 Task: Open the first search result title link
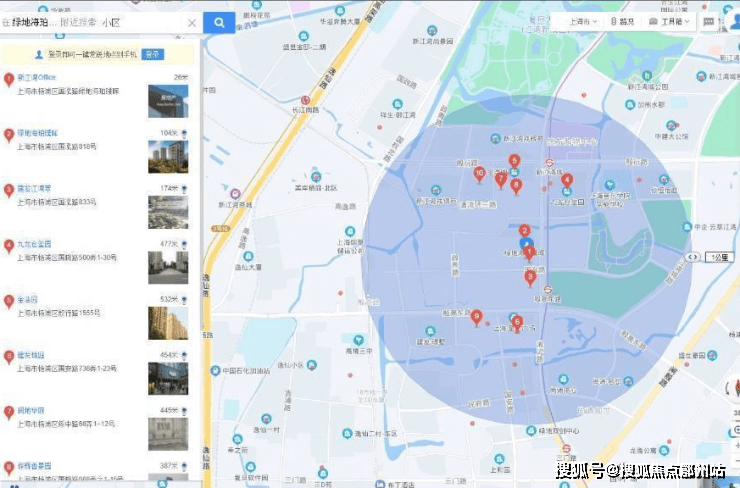[x=36, y=77]
